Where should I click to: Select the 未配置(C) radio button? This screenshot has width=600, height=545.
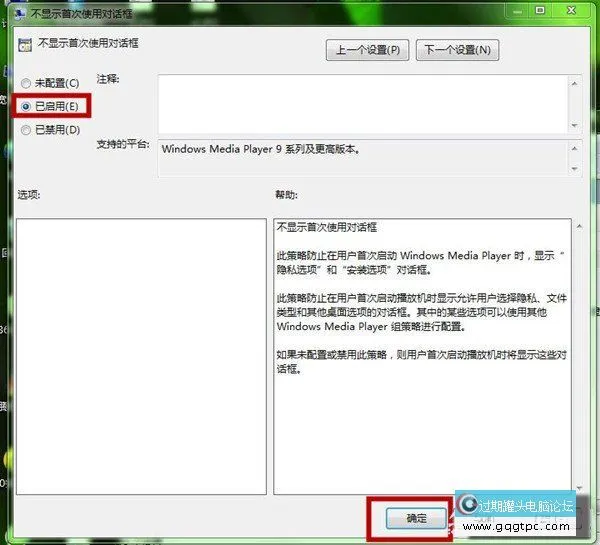tap(26, 82)
